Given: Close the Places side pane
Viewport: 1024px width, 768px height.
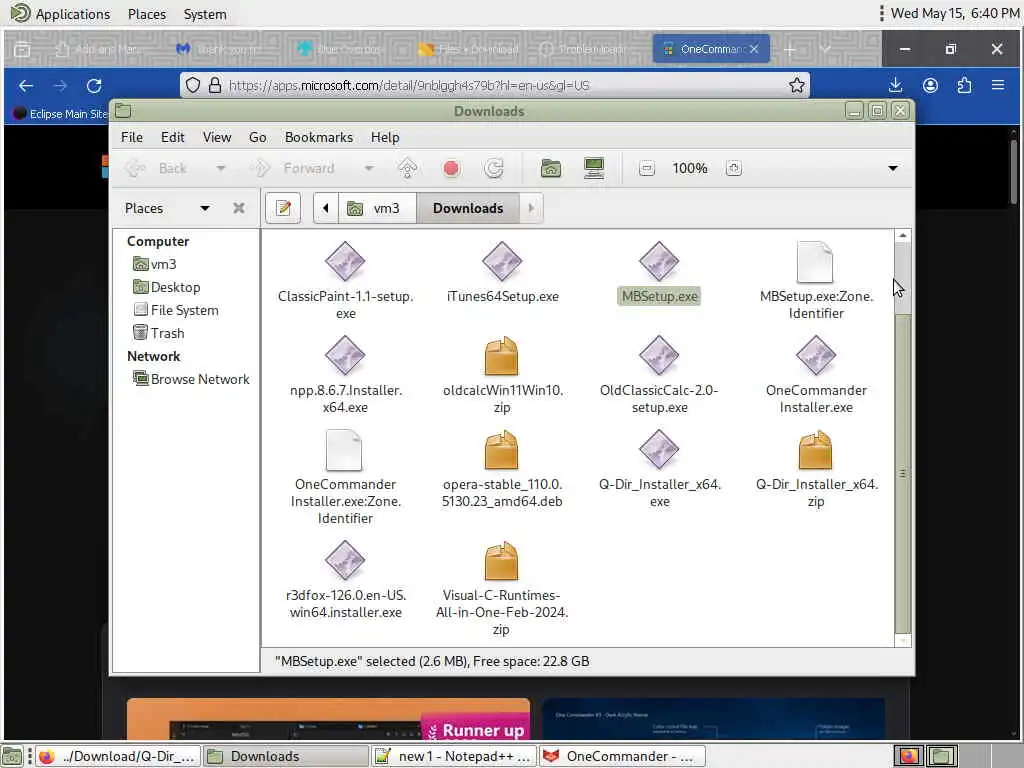Looking at the screenshot, I should coord(239,208).
